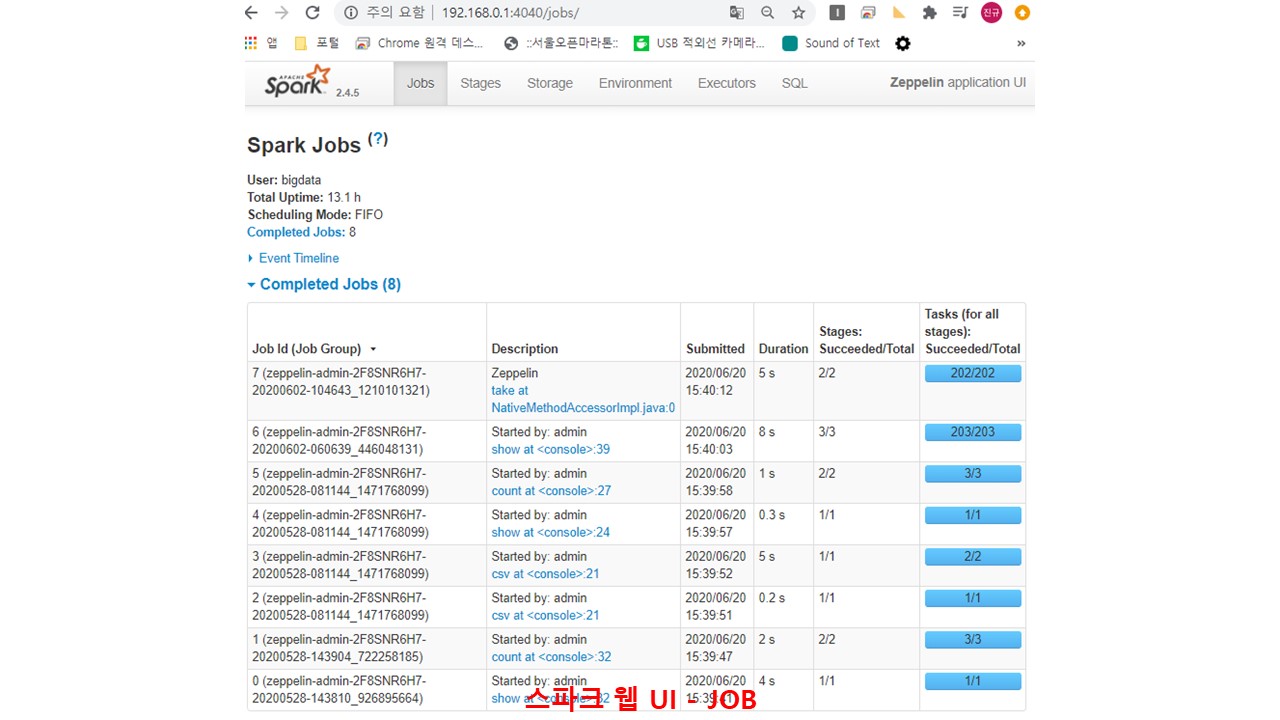Image resolution: width=1280 pixels, height=720 pixels.
Task: Open the zoom magnifier icon in the address bar
Action: tap(767, 13)
